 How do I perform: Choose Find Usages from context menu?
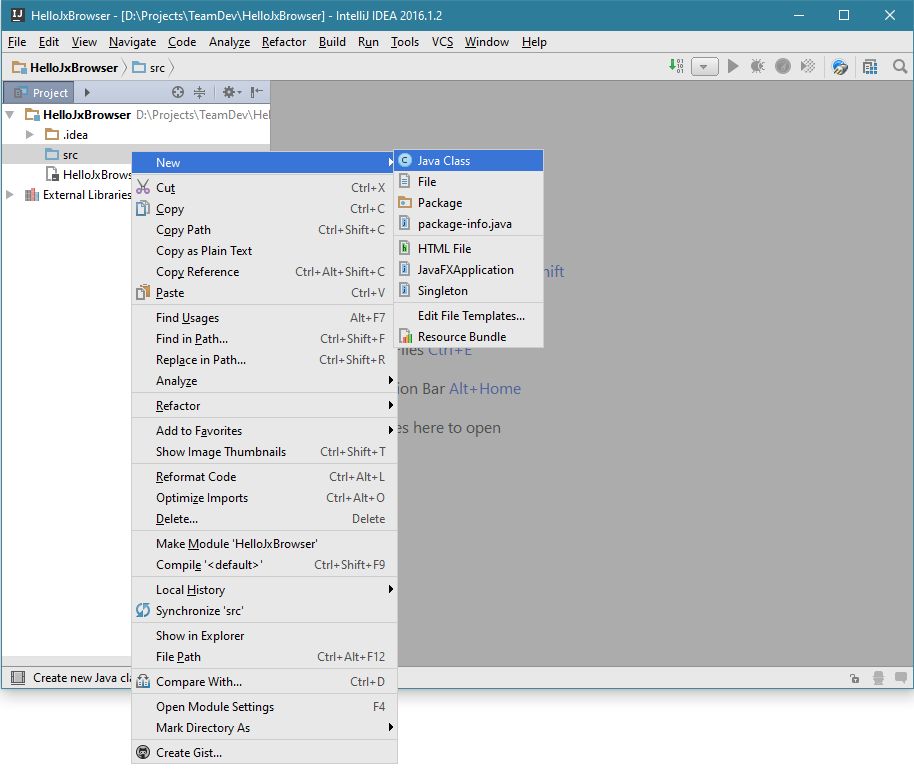point(265,318)
